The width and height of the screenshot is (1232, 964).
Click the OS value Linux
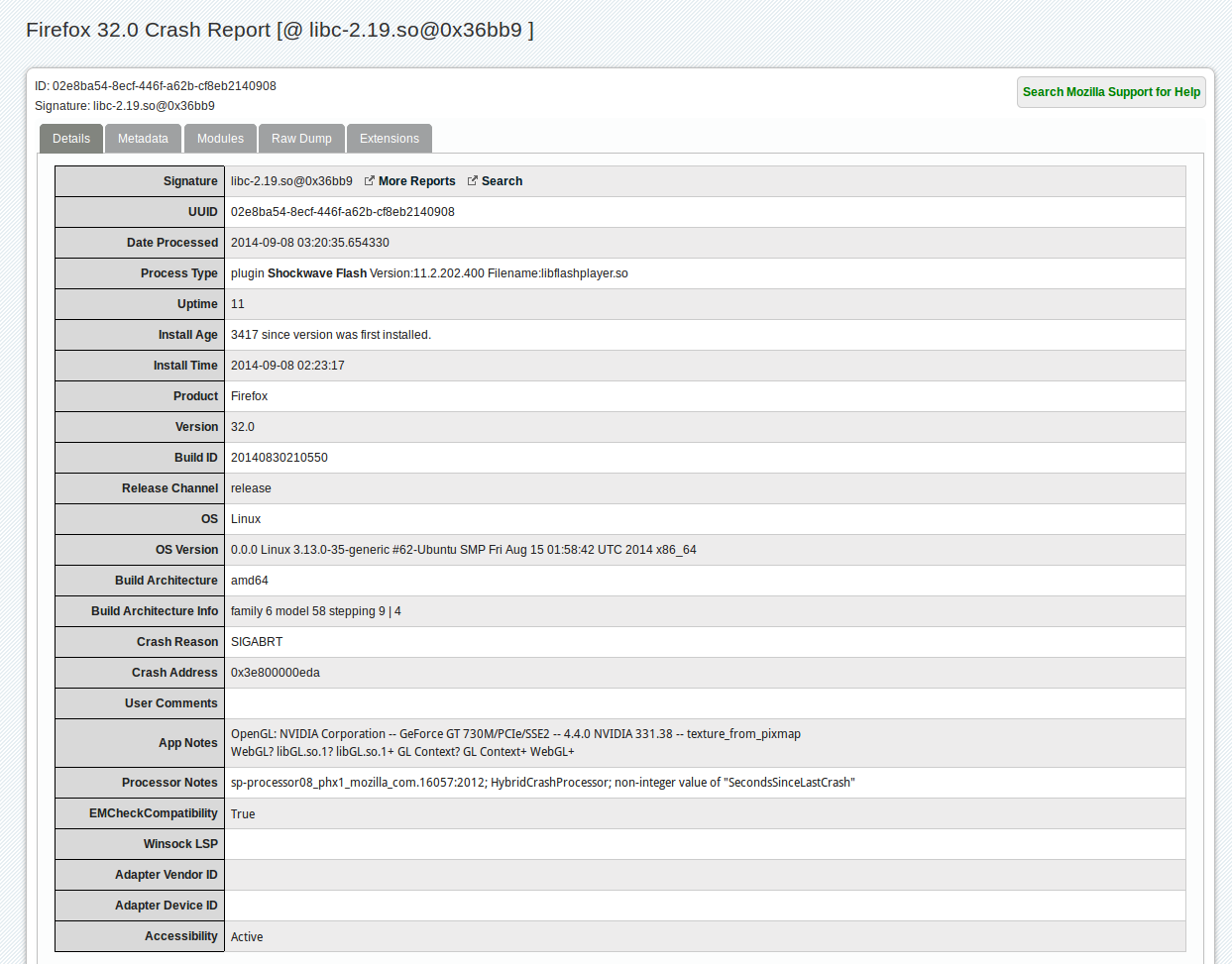(246, 519)
